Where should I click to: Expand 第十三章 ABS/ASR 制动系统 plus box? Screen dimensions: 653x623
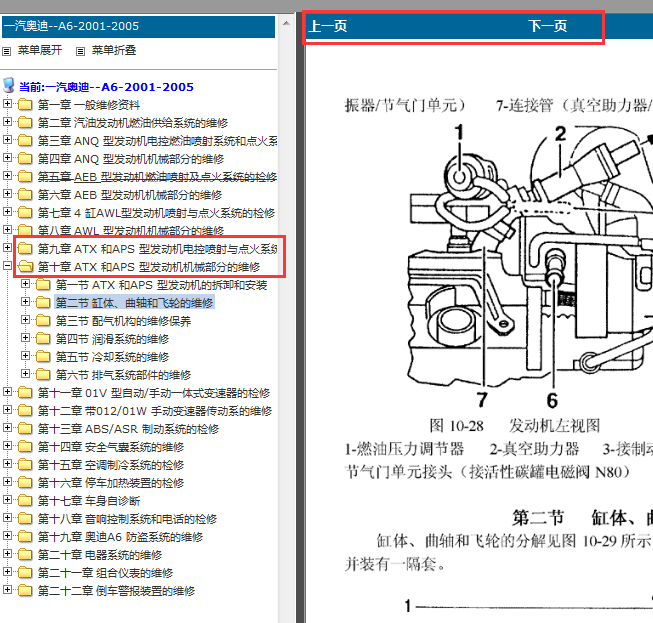(x=7, y=428)
